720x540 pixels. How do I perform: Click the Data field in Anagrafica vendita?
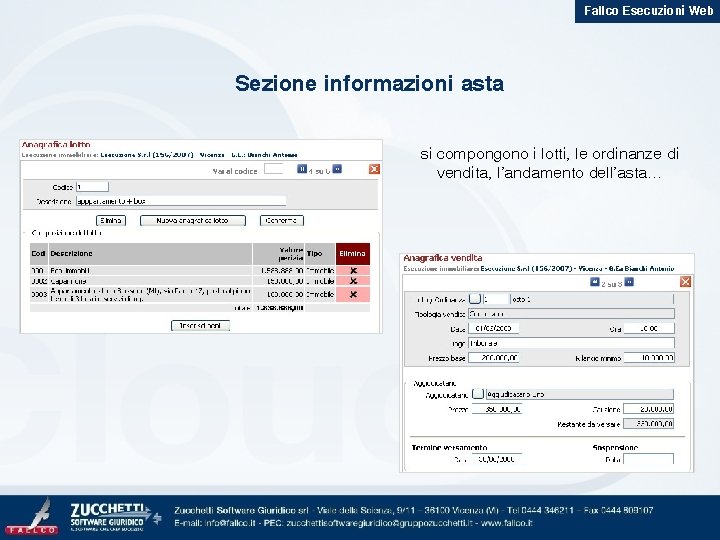(x=493, y=328)
